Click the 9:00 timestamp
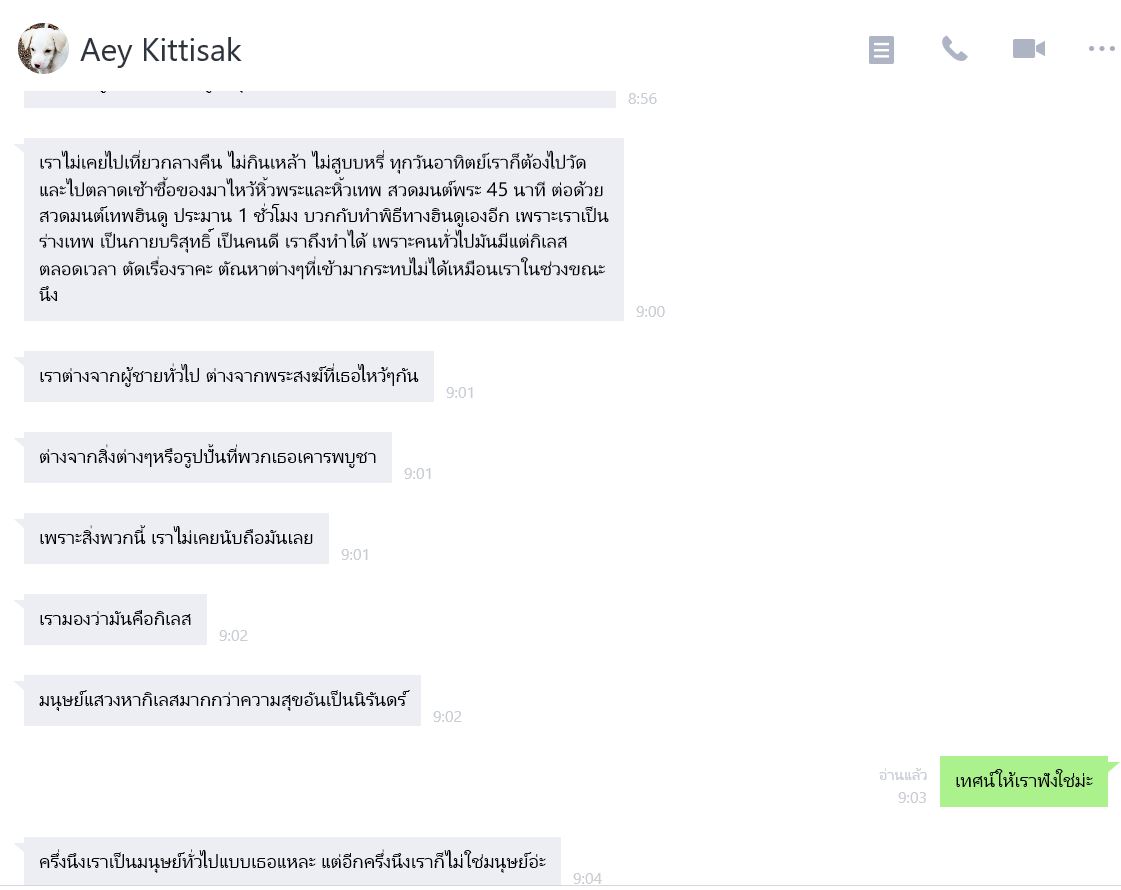 (x=650, y=312)
